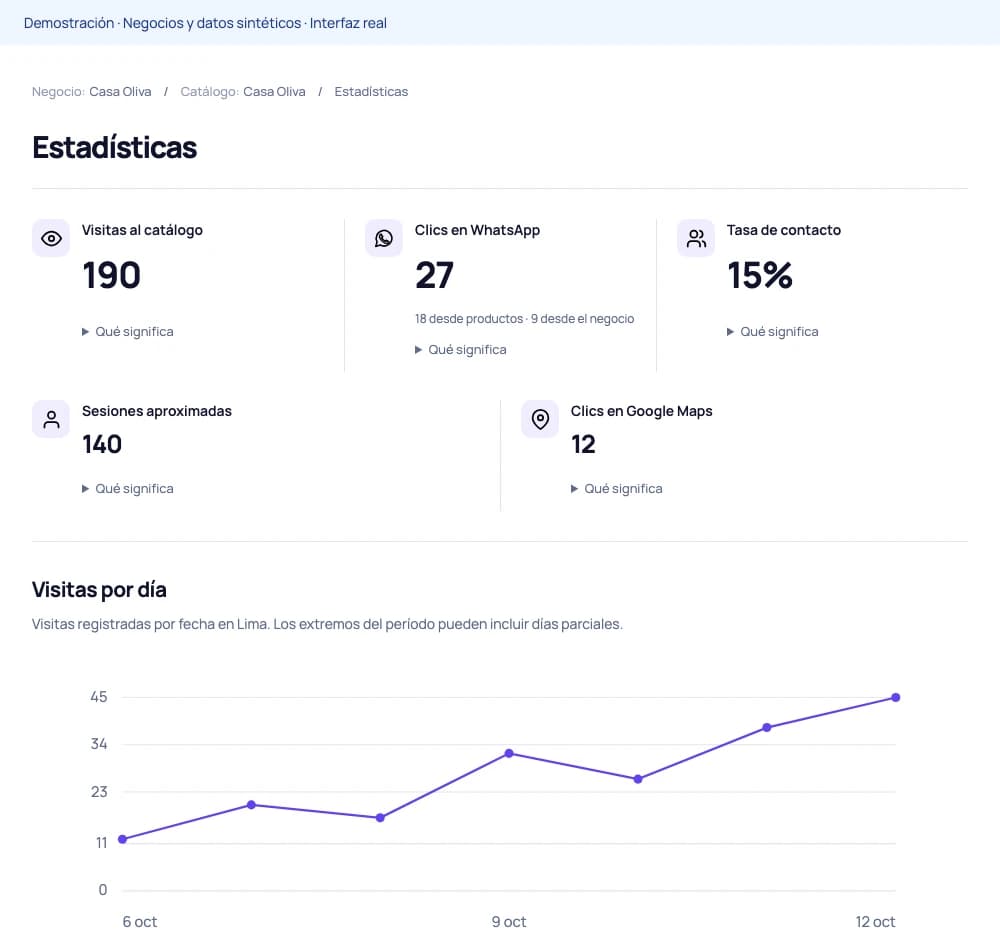Expand Qué significa under Tasa de contacto
The height and width of the screenshot is (930, 1000).
[772, 332]
